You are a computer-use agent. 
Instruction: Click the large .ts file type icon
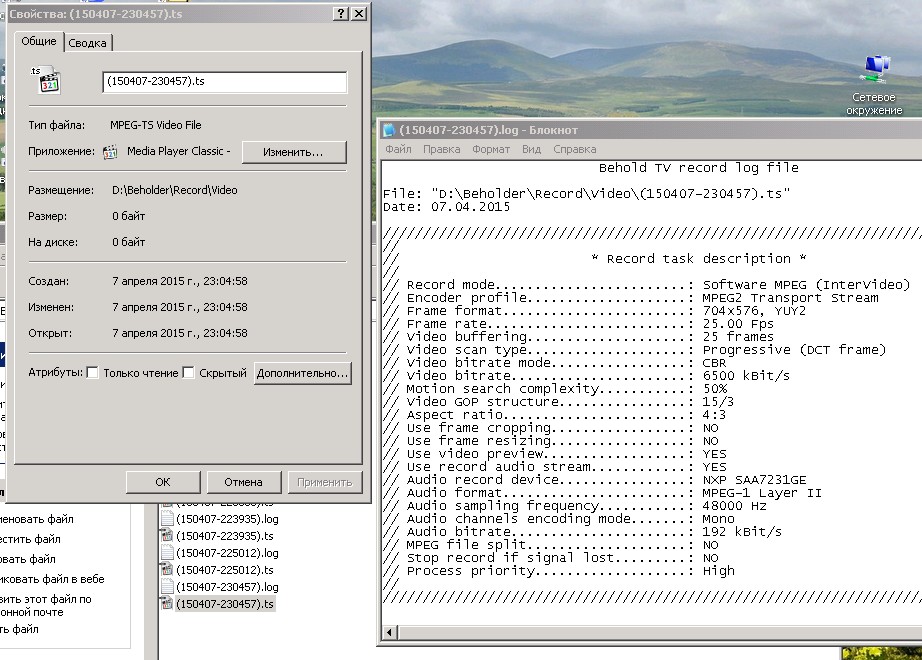pos(45,80)
